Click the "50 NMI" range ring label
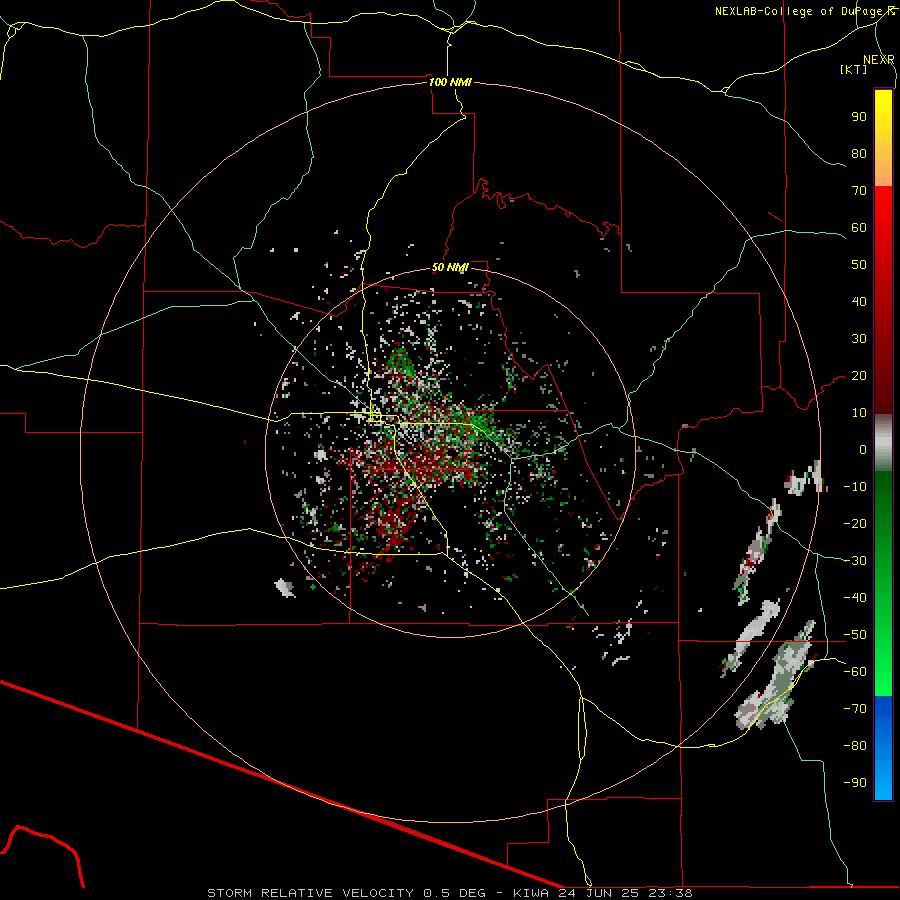 (450, 267)
